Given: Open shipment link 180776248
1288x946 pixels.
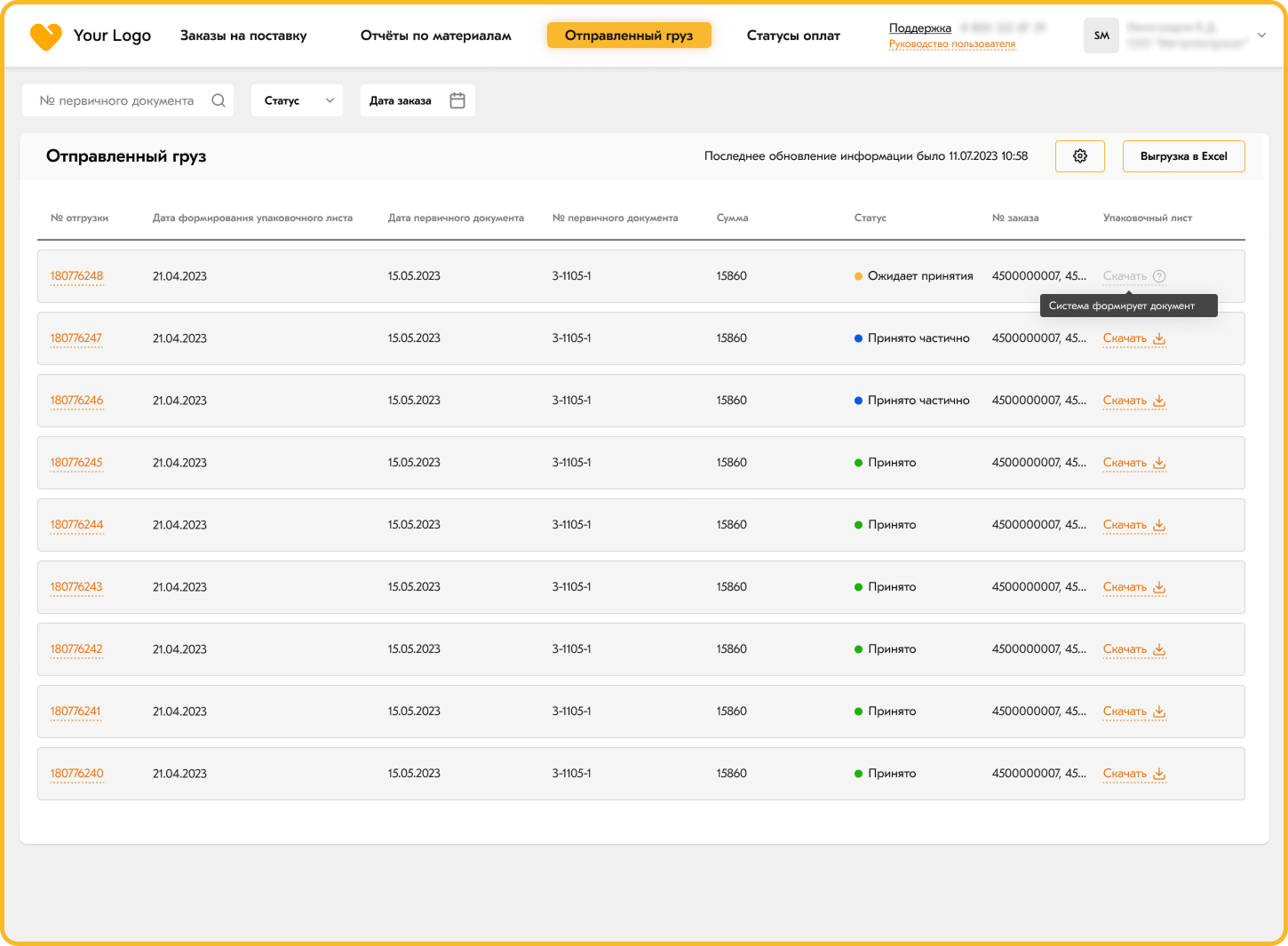Looking at the screenshot, I should coord(76,276).
